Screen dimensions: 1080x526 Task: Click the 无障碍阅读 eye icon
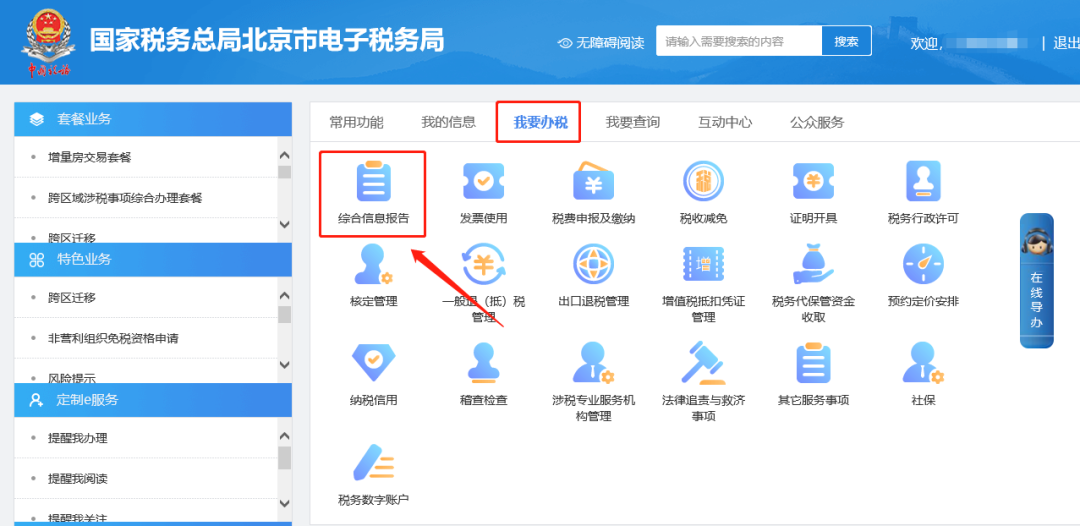(x=565, y=43)
